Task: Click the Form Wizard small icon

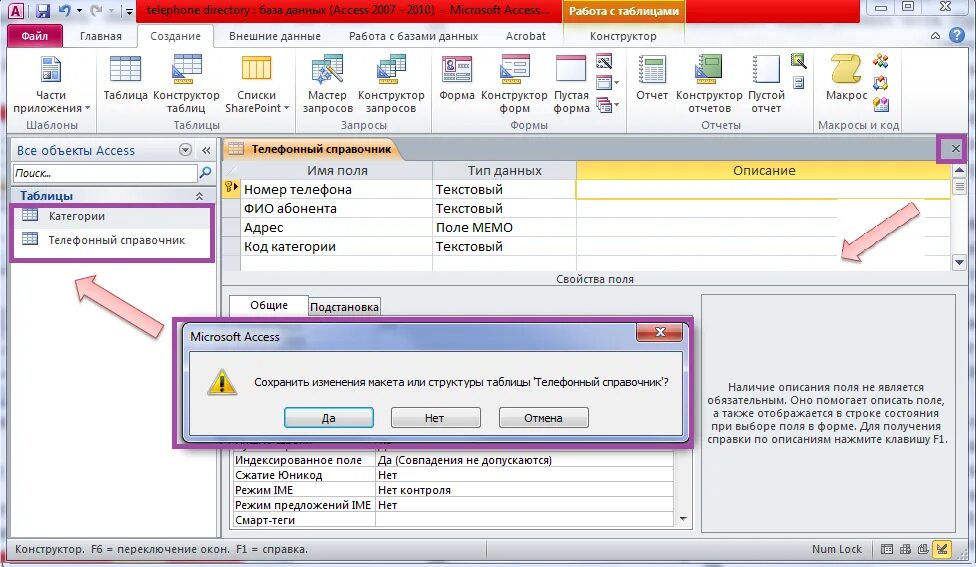Action: point(604,61)
